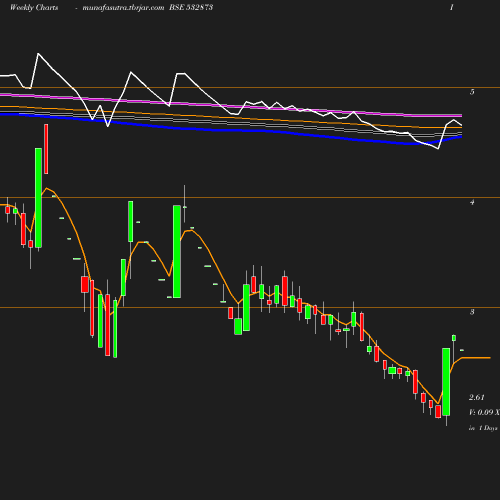Click the munafasutra.tbrjar.com watermark text
500x500 pixels.
coord(123,7)
